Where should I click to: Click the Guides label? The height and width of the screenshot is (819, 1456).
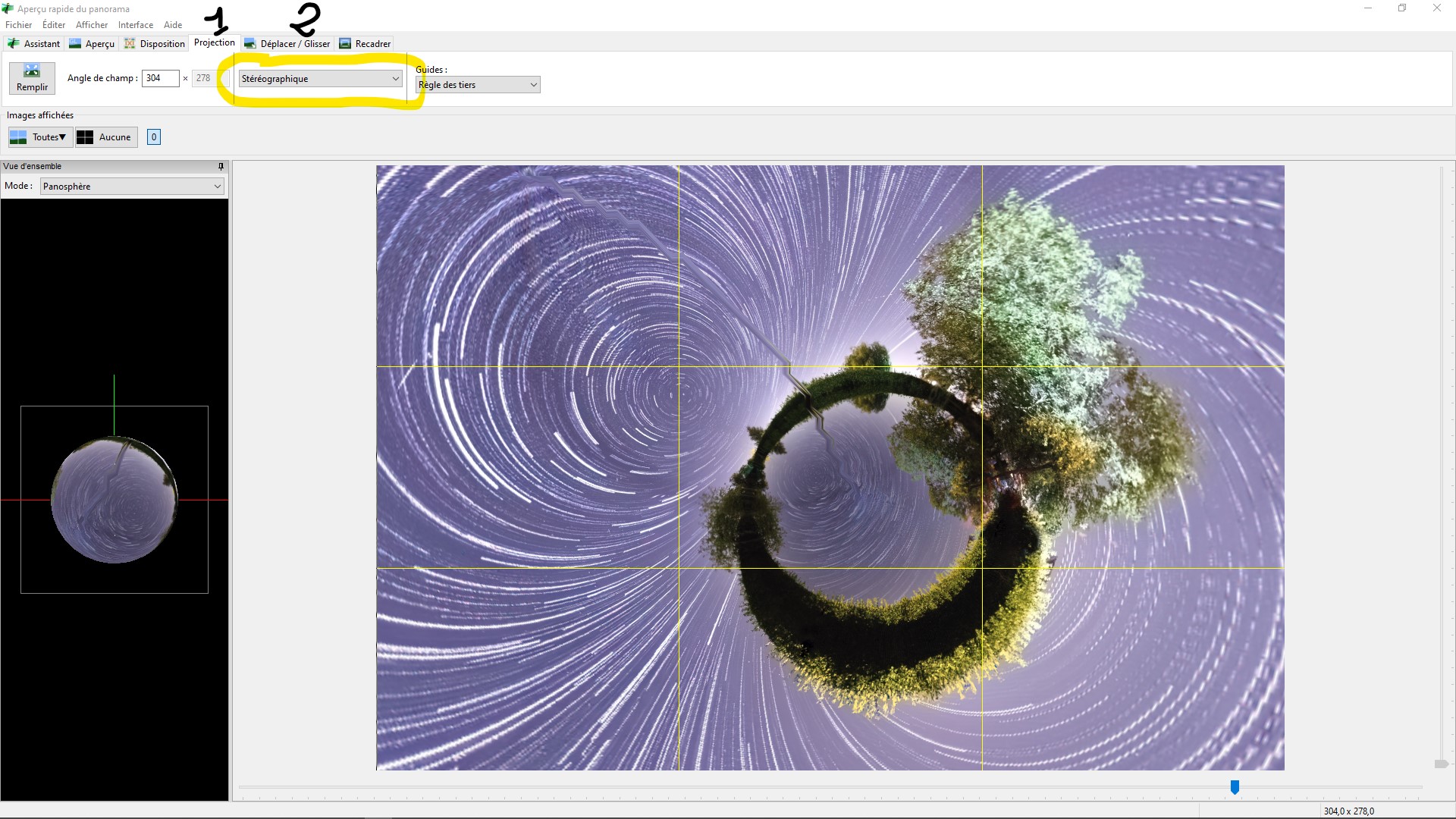(431, 70)
